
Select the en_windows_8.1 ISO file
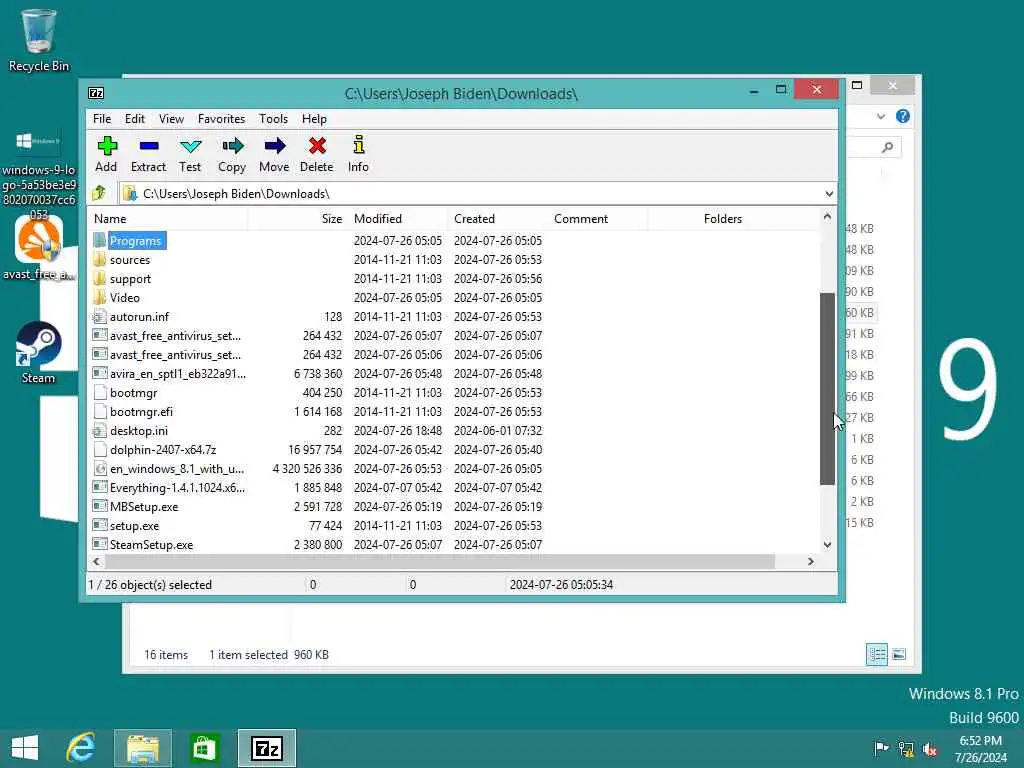click(x=177, y=469)
